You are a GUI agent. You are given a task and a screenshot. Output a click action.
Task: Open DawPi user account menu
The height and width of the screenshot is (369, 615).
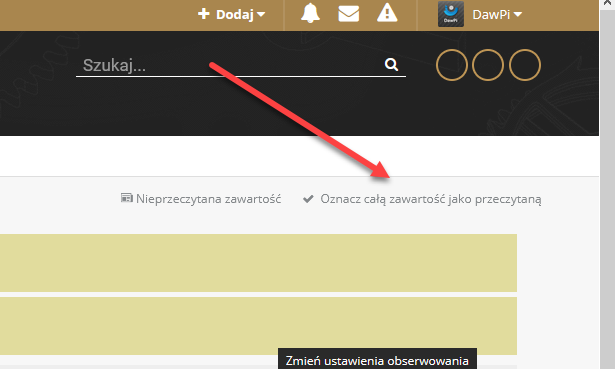tap(497, 15)
